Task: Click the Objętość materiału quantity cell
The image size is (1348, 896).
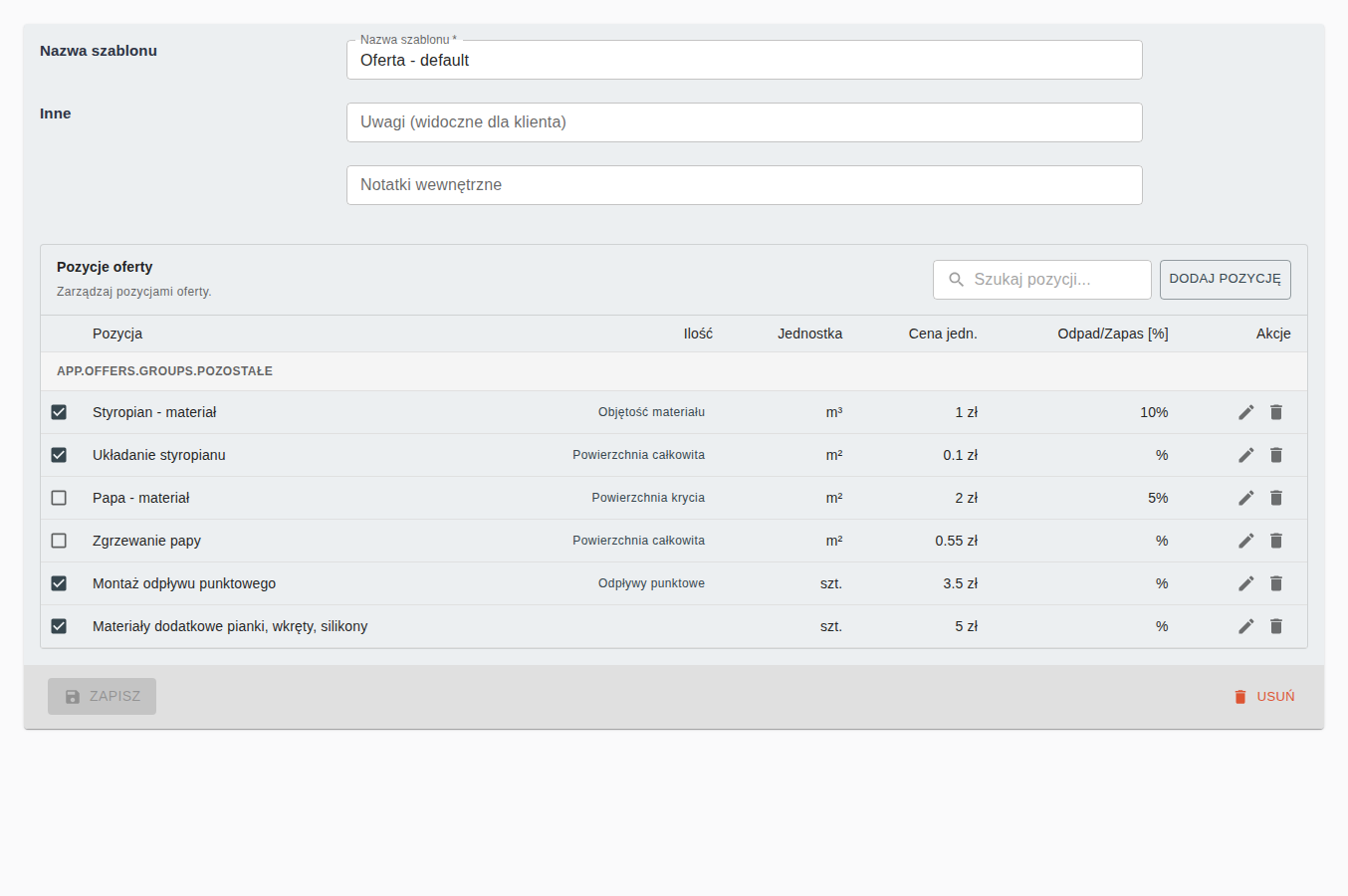Action: [x=651, y=412]
